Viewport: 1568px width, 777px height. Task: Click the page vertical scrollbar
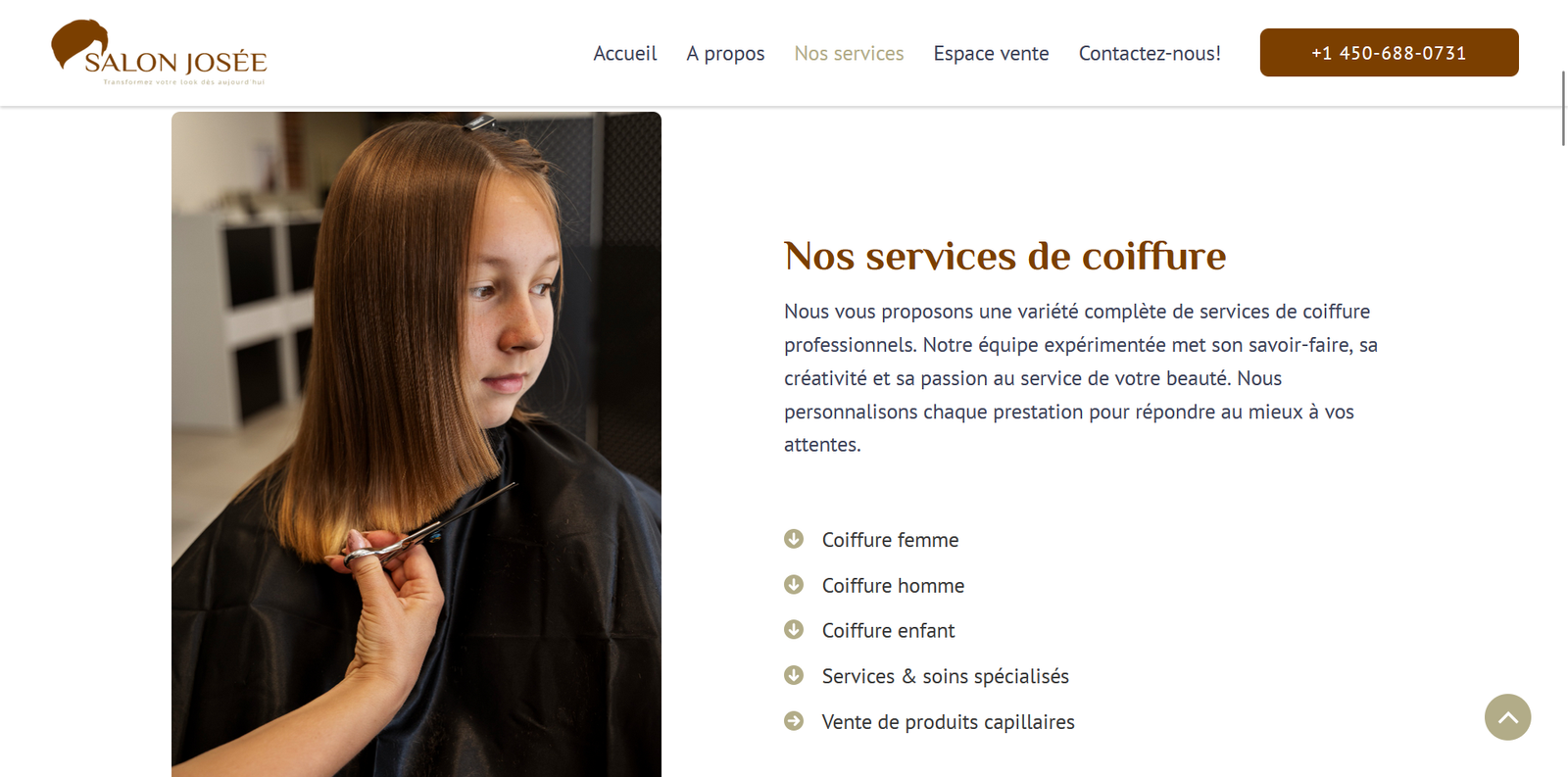(1563, 108)
